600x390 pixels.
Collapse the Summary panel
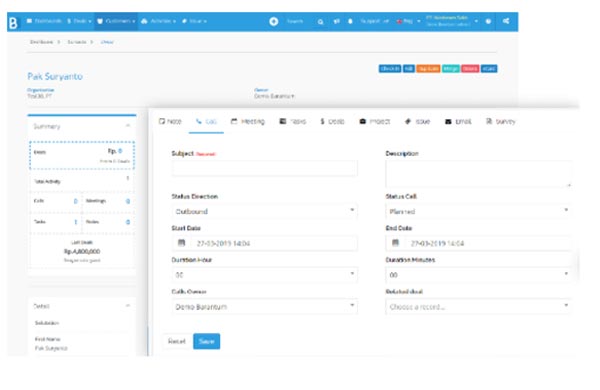[x=128, y=126]
